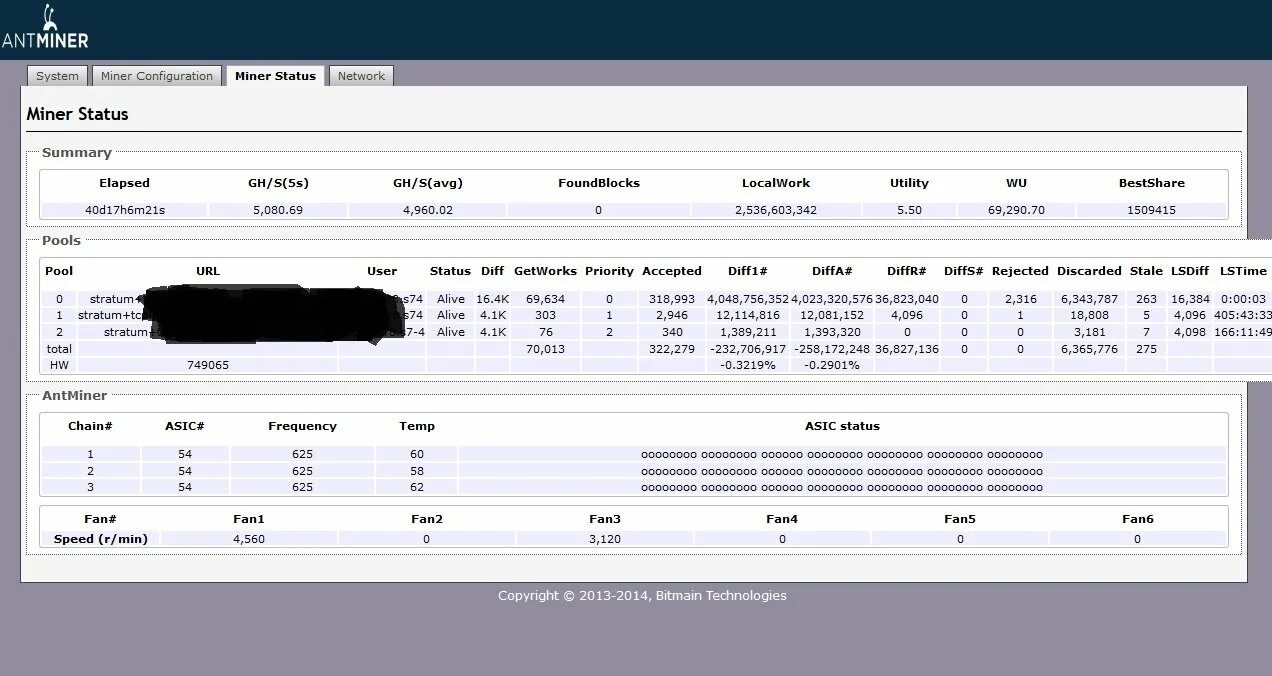This screenshot has height=676, width=1272.
Task: Switch to the Network tab
Action: [x=361, y=76]
